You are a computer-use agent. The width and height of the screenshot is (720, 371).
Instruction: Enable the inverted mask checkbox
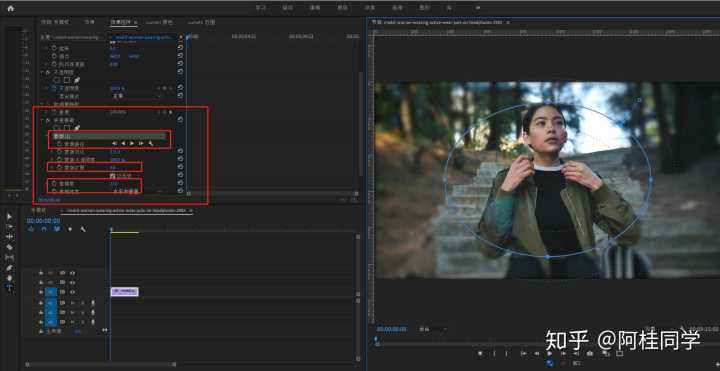pyautogui.click(x=112, y=175)
